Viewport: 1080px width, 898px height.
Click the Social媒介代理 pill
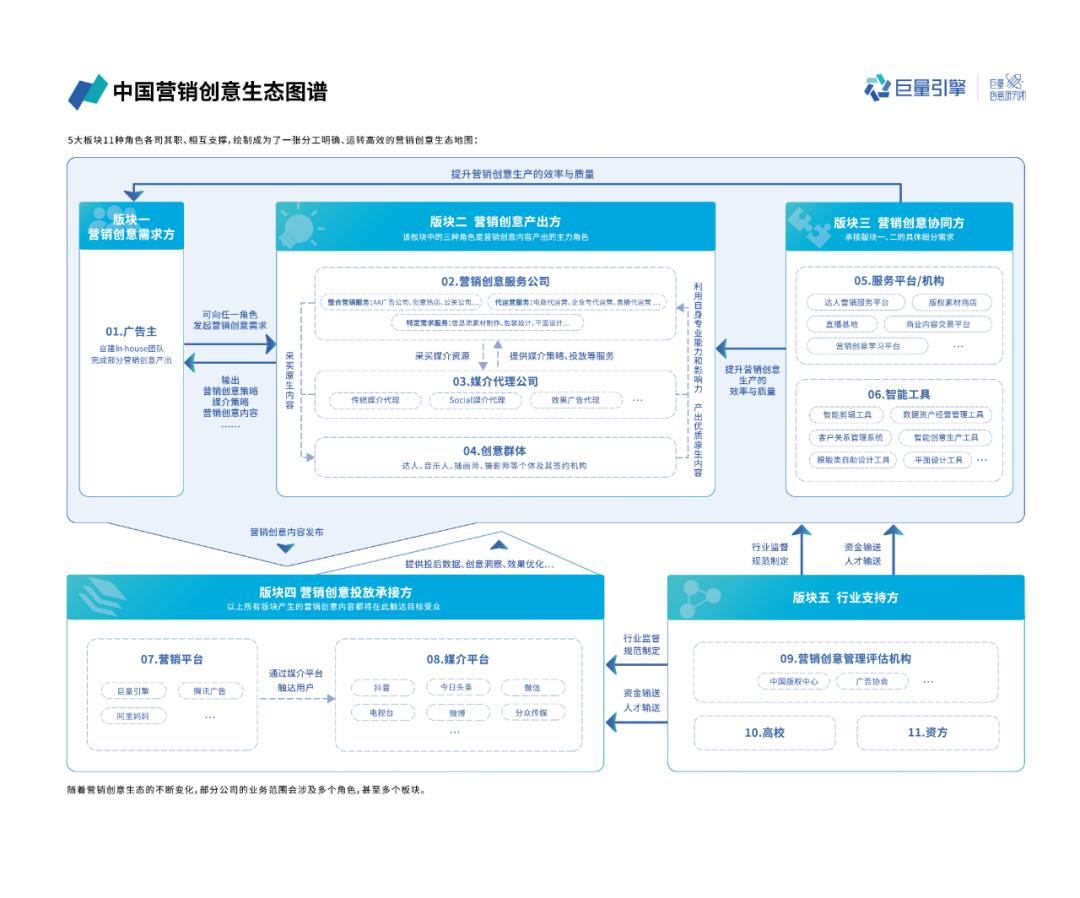click(x=477, y=400)
